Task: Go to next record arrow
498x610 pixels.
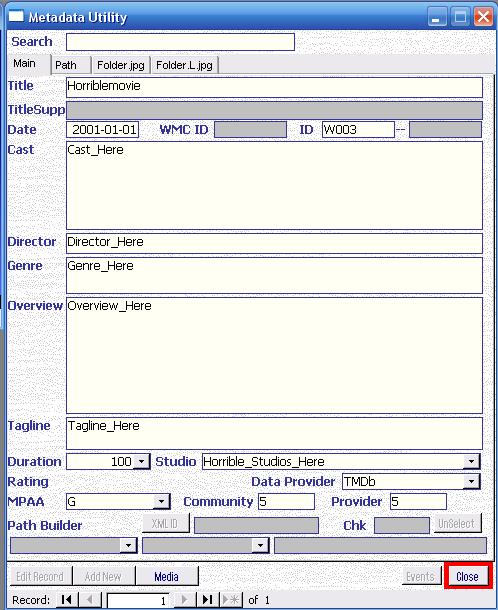Action: tap(184, 599)
